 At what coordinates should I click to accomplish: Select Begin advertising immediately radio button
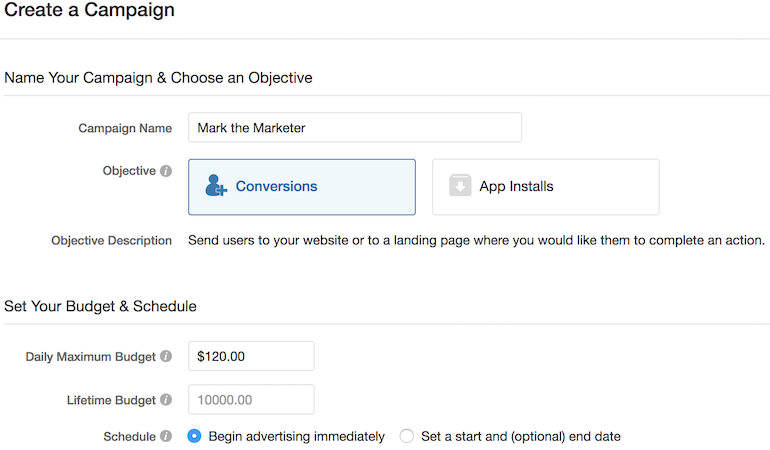pyautogui.click(x=194, y=436)
